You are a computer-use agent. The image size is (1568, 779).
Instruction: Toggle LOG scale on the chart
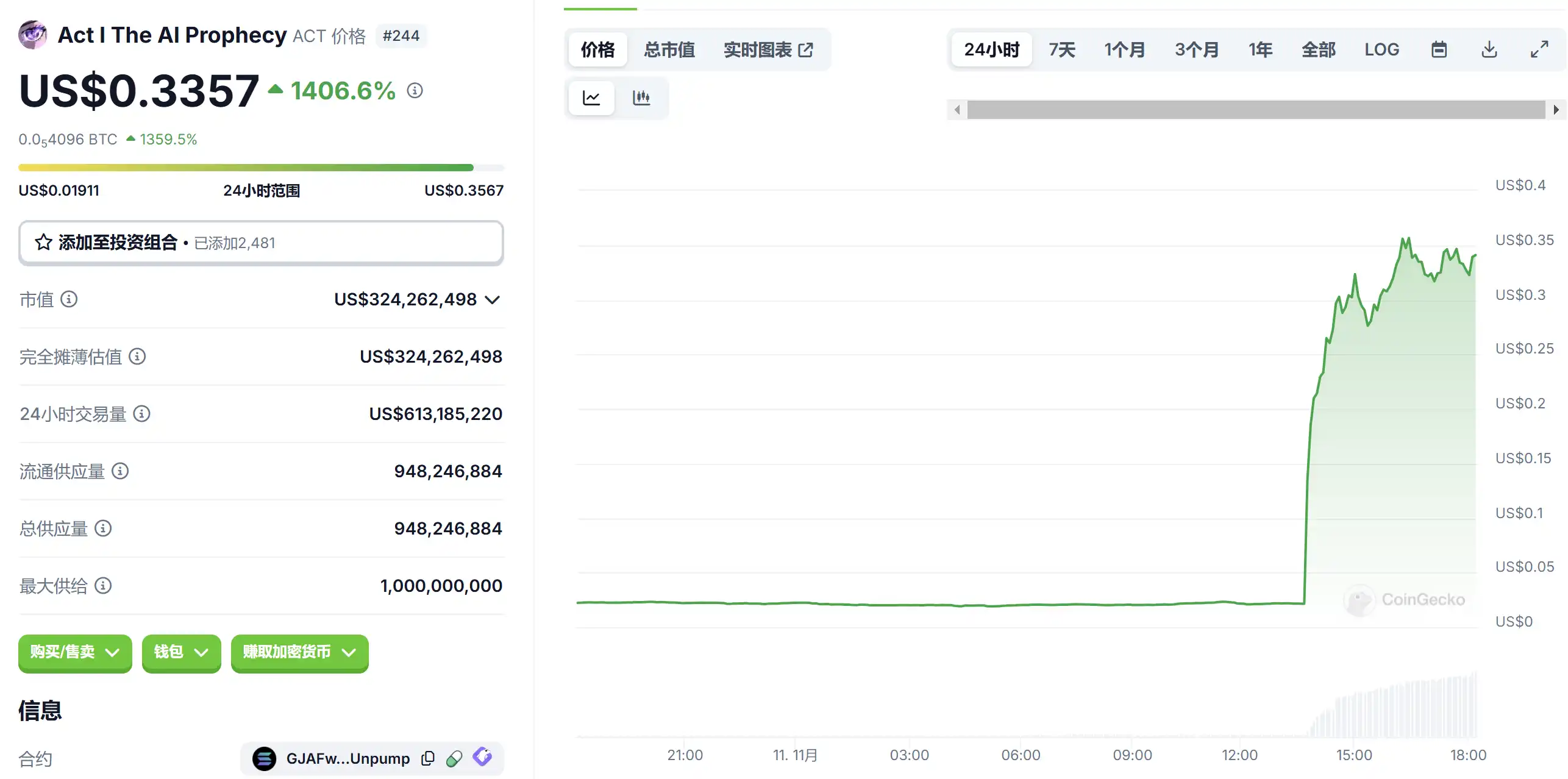pyautogui.click(x=1381, y=49)
